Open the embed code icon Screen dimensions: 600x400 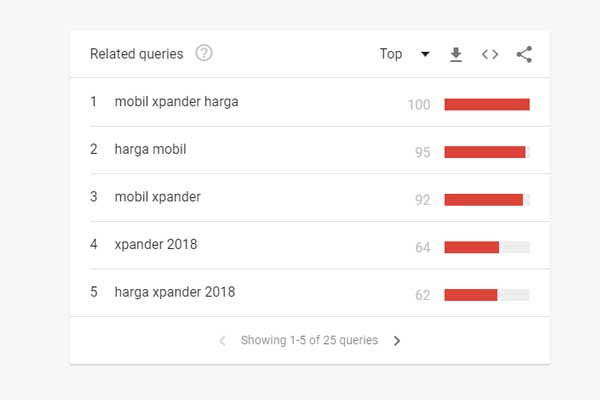(x=490, y=54)
